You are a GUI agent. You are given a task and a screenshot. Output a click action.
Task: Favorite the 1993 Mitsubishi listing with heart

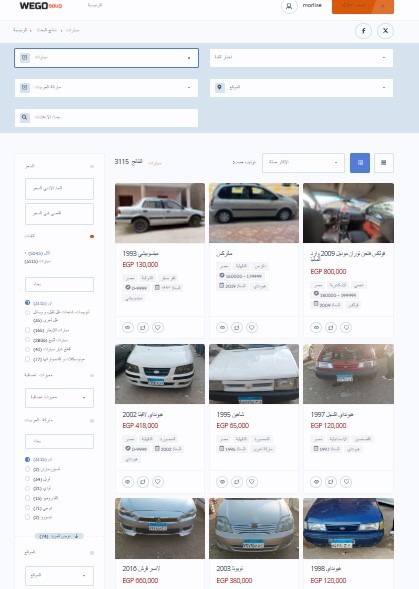click(158, 328)
